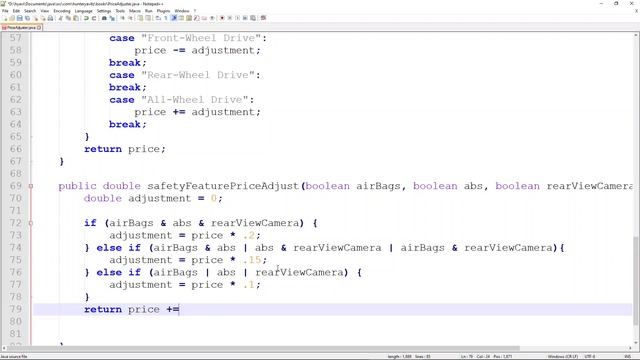Undo the last edit via toolbar

(86, 18)
